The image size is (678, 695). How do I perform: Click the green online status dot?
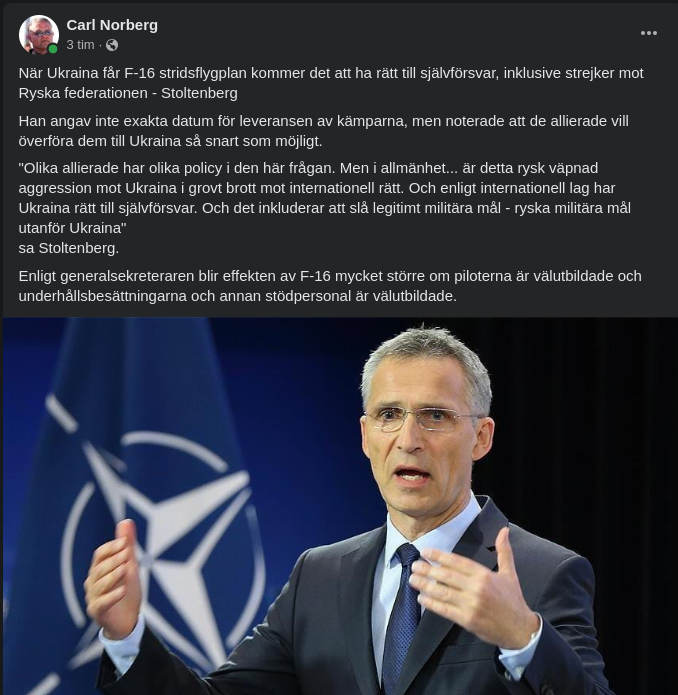[53, 49]
